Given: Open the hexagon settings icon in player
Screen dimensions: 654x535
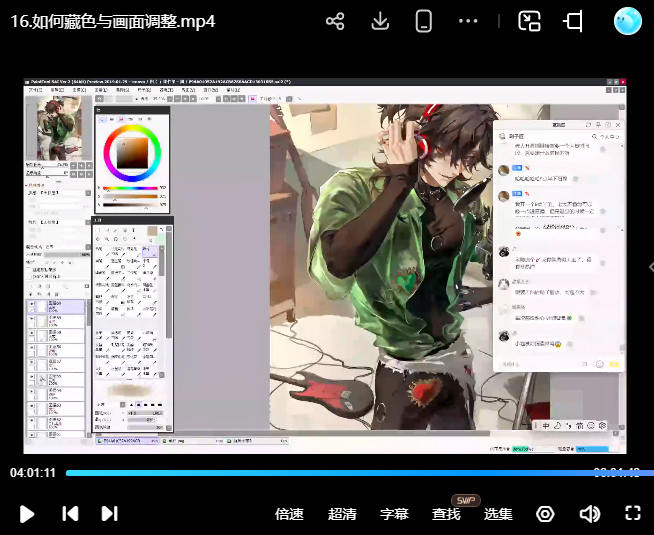Looking at the screenshot, I should (x=545, y=514).
